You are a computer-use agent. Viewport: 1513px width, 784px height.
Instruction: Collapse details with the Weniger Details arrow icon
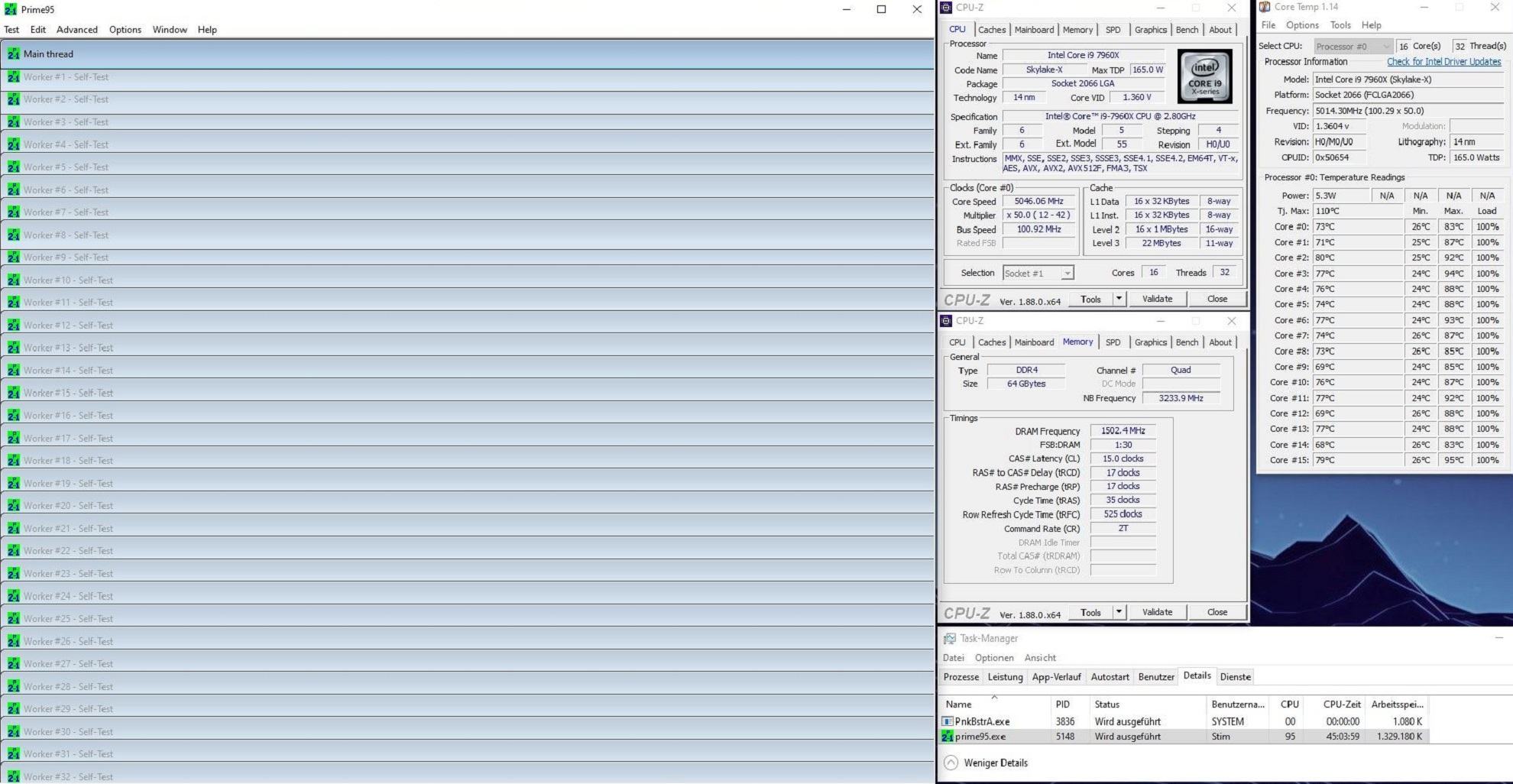click(951, 763)
